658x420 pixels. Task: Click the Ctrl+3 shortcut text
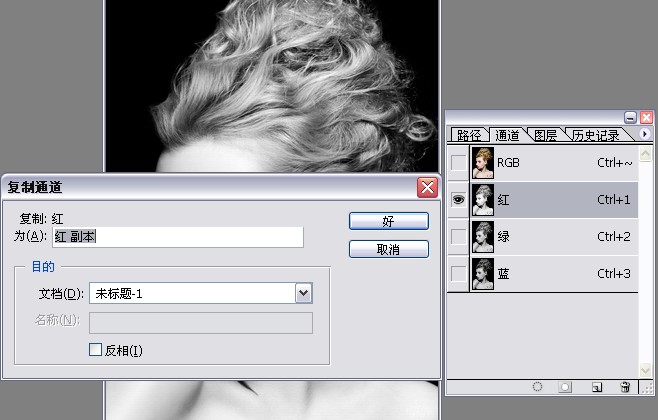(x=614, y=274)
